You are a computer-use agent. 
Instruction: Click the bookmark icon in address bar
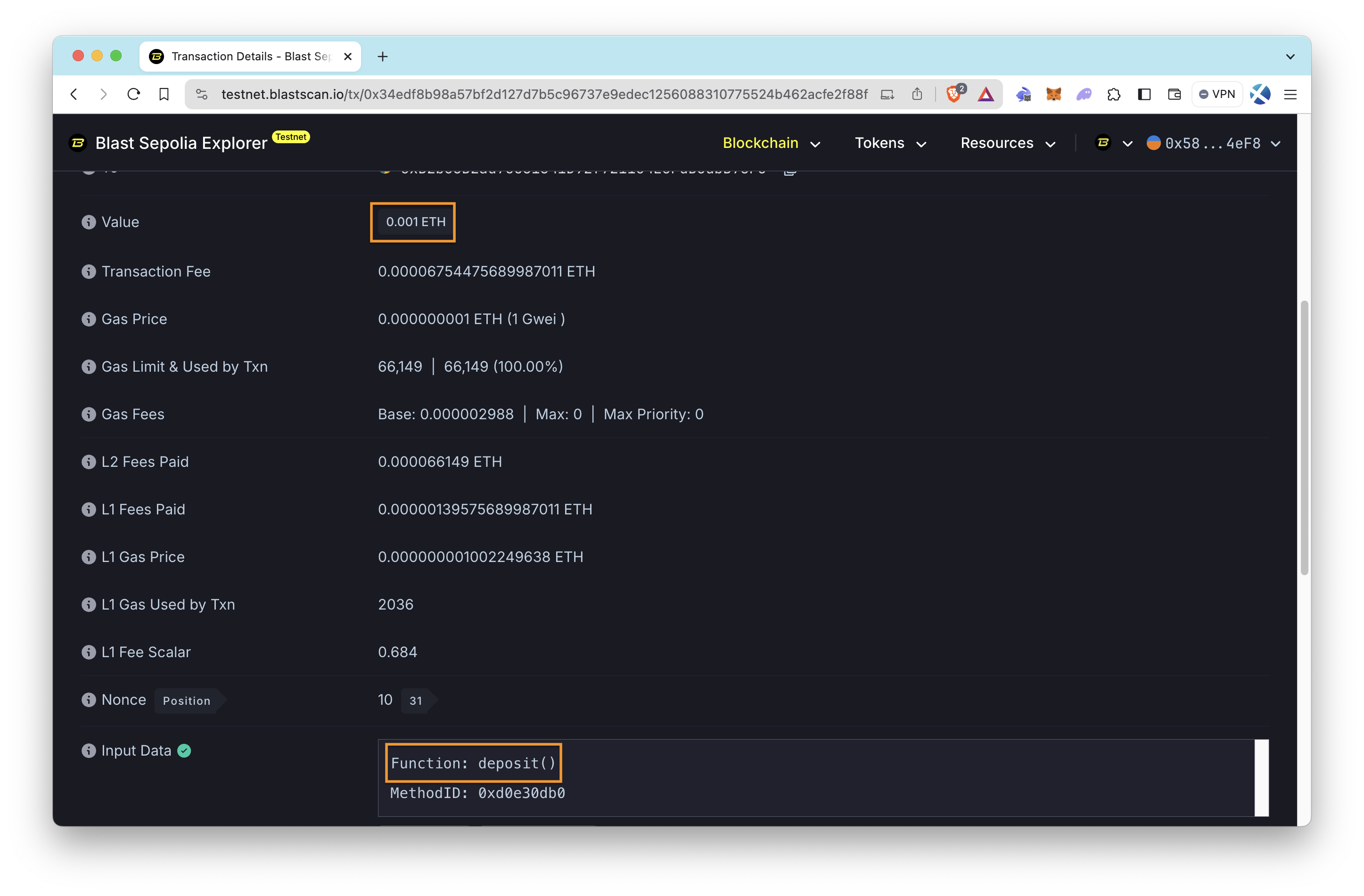click(x=164, y=94)
